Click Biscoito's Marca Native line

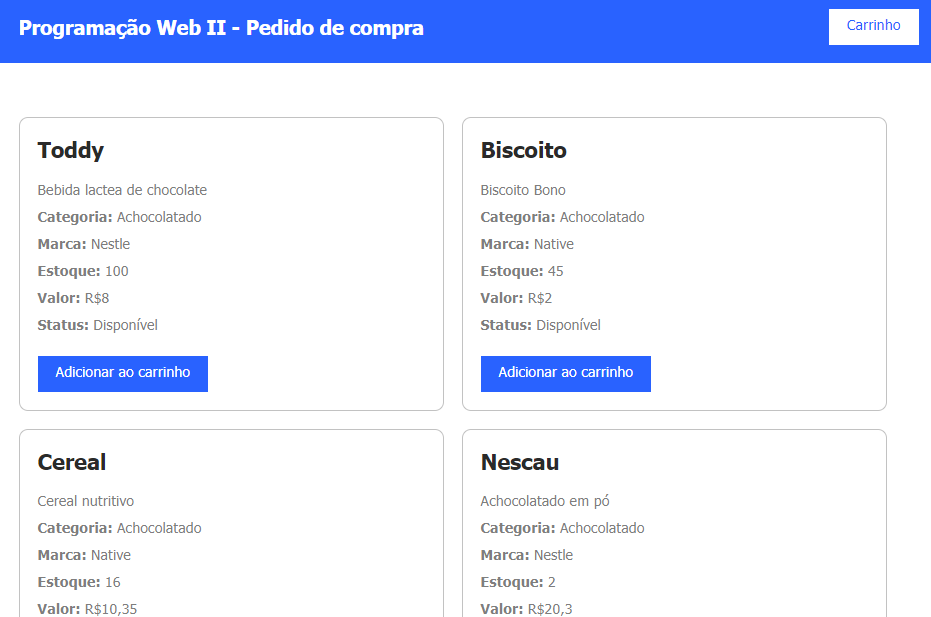tap(527, 244)
